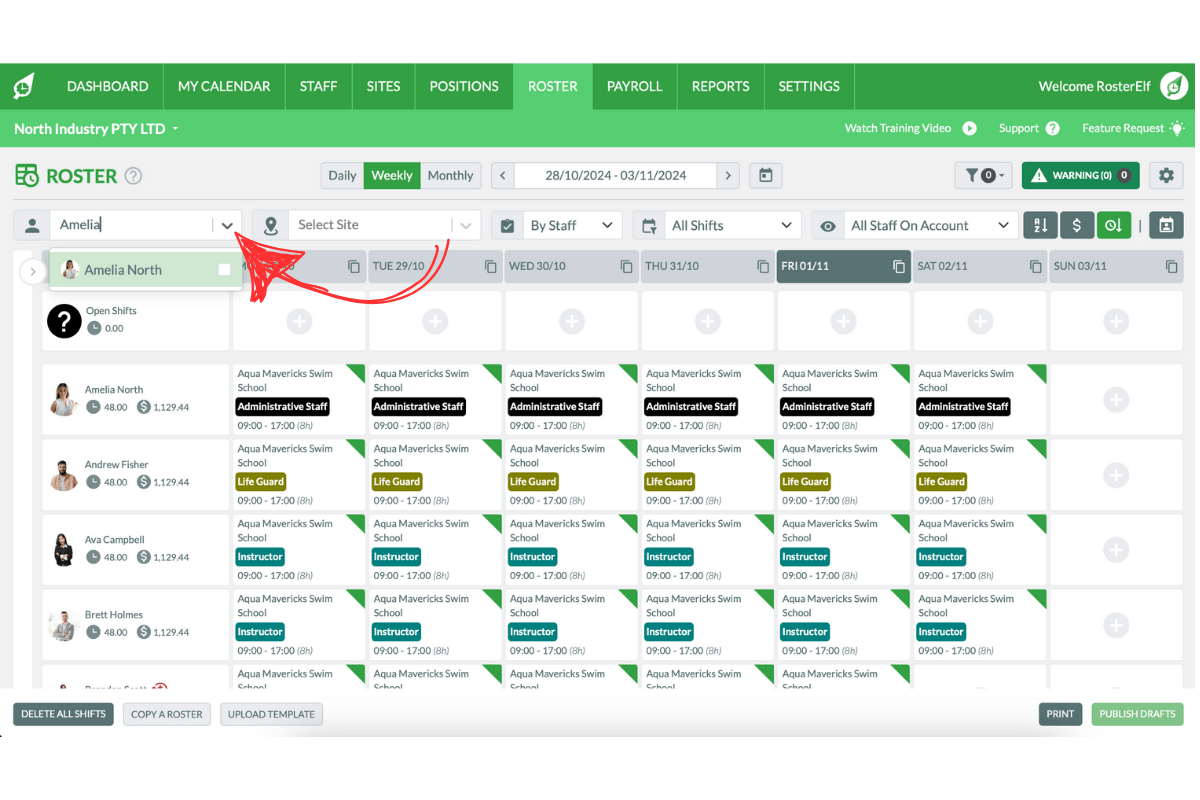Go to the Sites menu

point(383,86)
